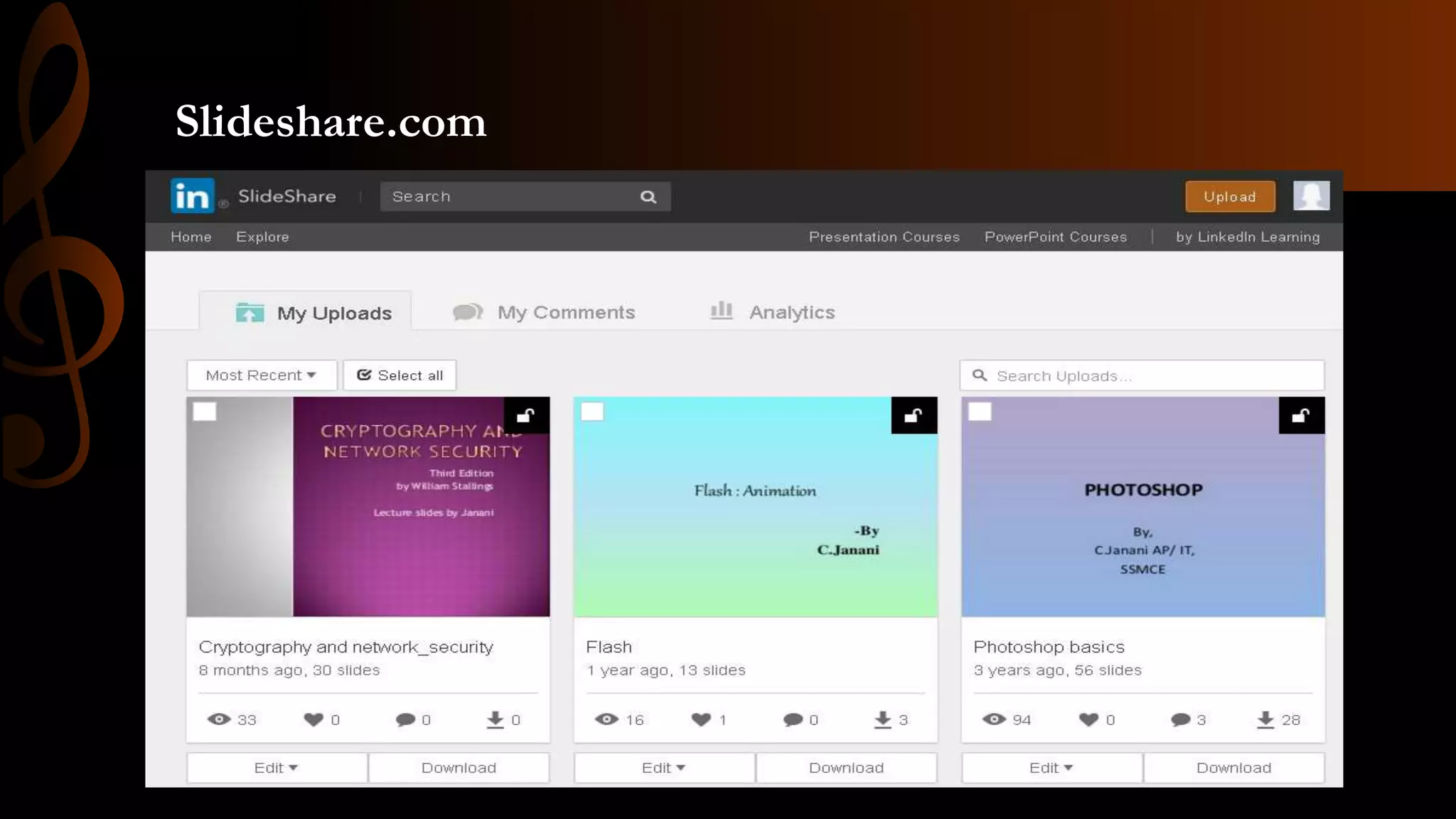
Task: Click the Search Uploads magnifier icon
Action: [x=980, y=375]
